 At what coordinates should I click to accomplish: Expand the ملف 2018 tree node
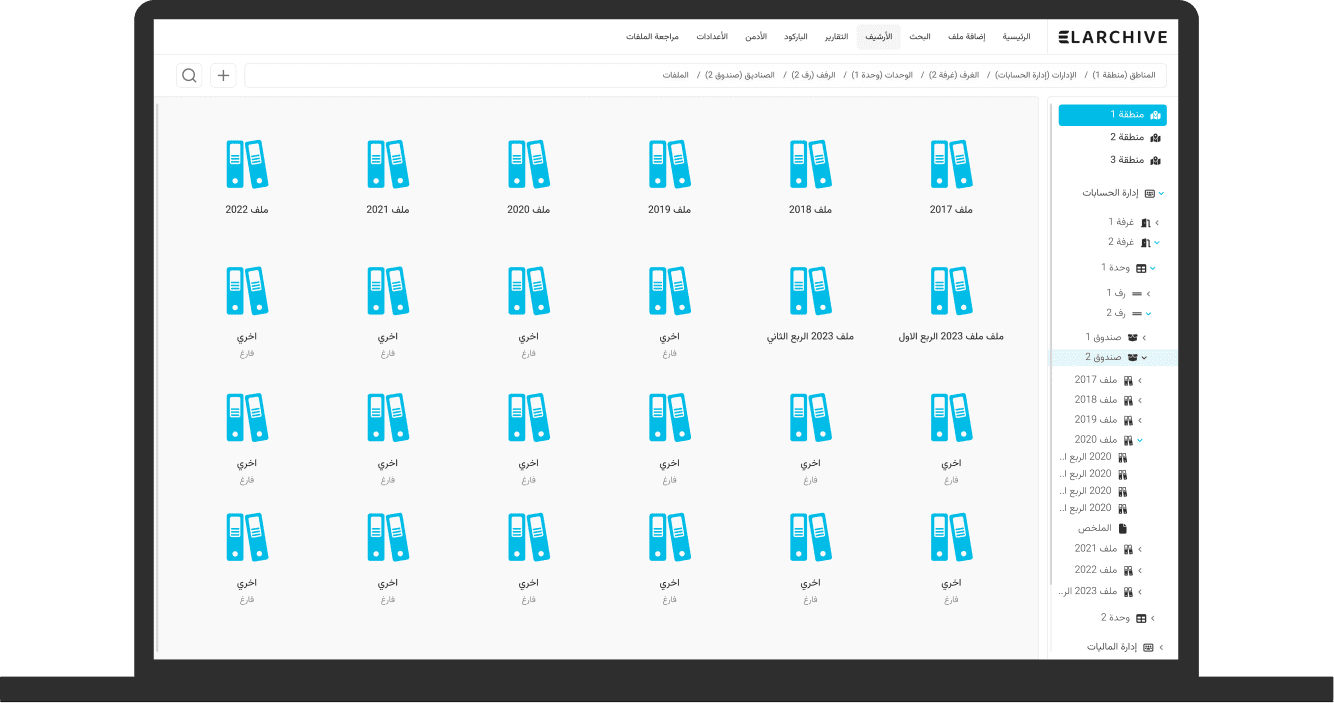(x=1140, y=401)
